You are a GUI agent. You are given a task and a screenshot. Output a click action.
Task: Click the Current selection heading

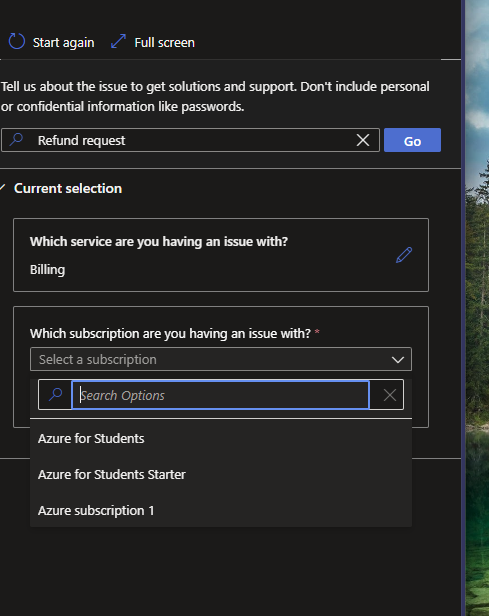click(x=68, y=189)
